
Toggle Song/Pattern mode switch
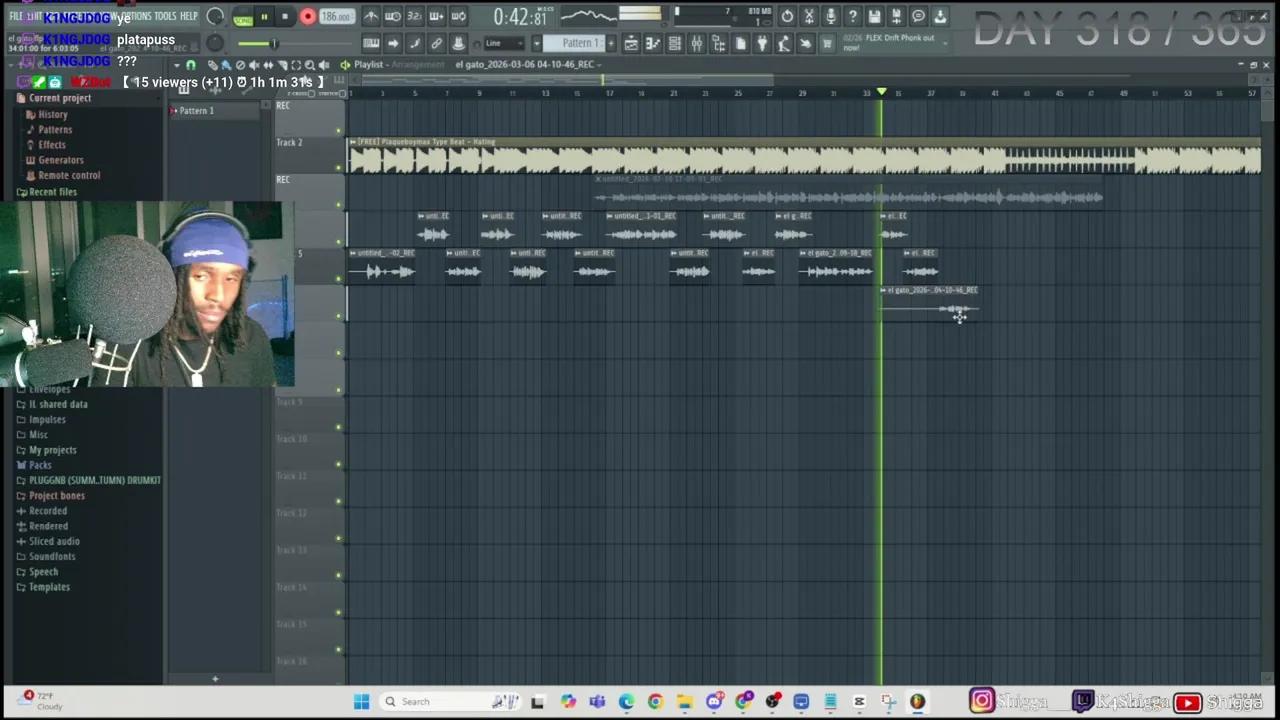[x=243, y=18]
